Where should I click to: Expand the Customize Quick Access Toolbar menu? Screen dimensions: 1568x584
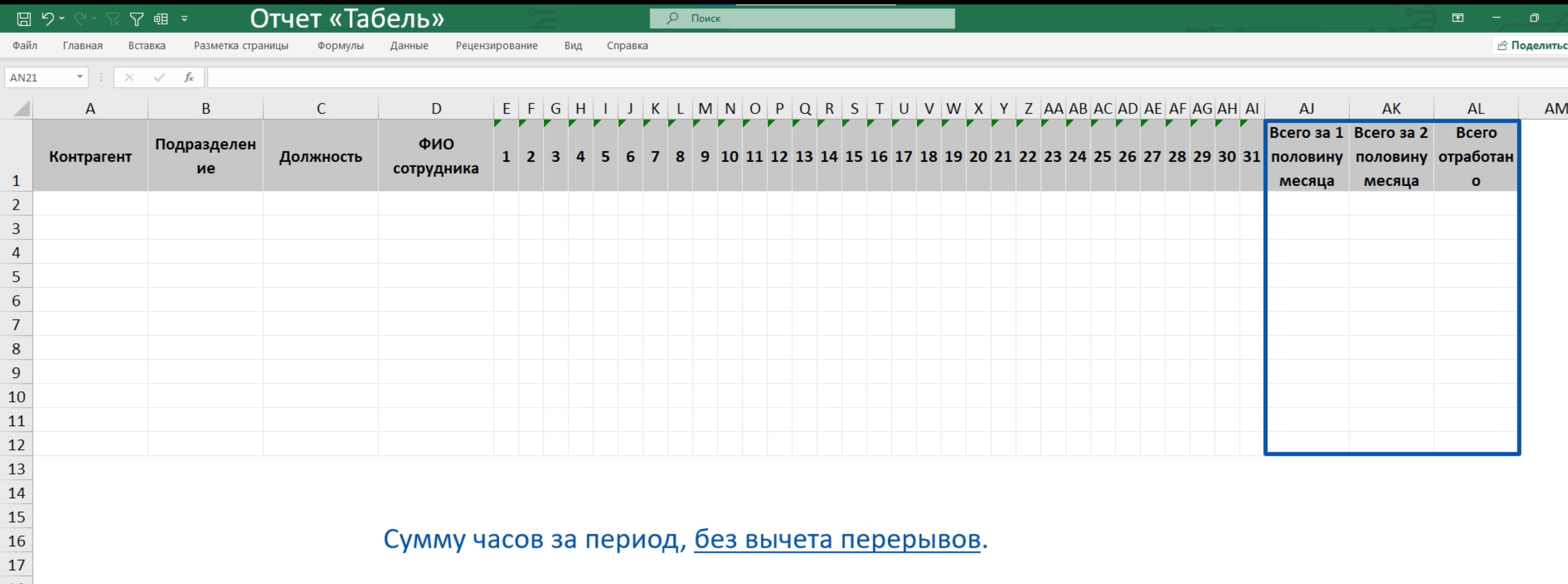point(185,19)
